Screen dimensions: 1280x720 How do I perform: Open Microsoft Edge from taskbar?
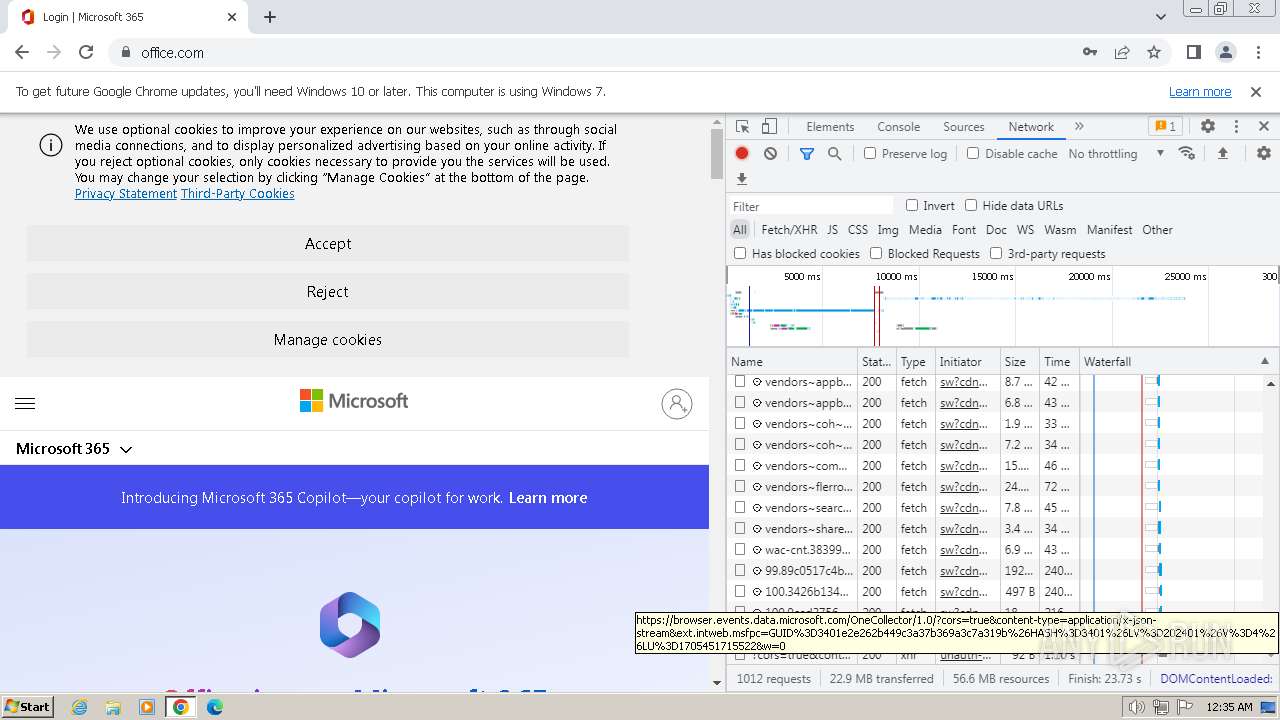point(214,707)
